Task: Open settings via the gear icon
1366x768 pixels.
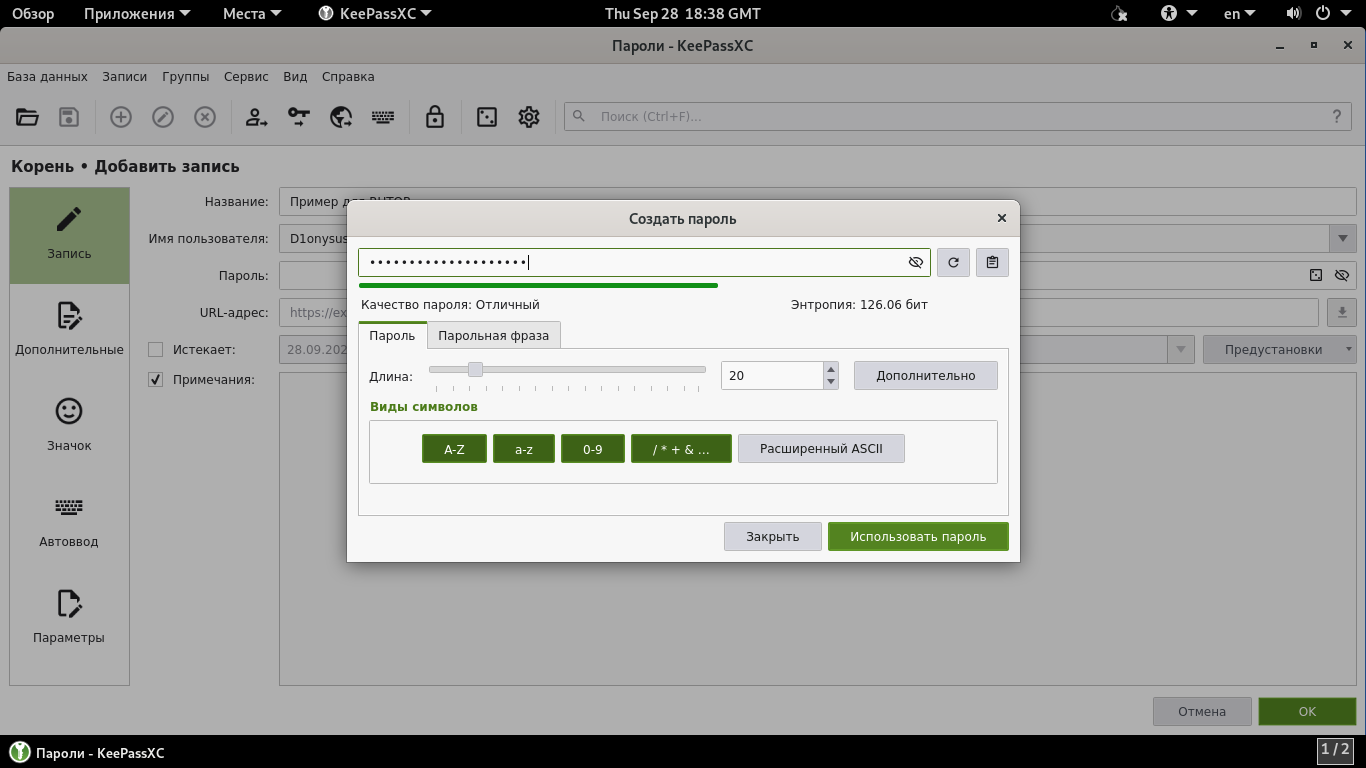Action: click(529, 117)
